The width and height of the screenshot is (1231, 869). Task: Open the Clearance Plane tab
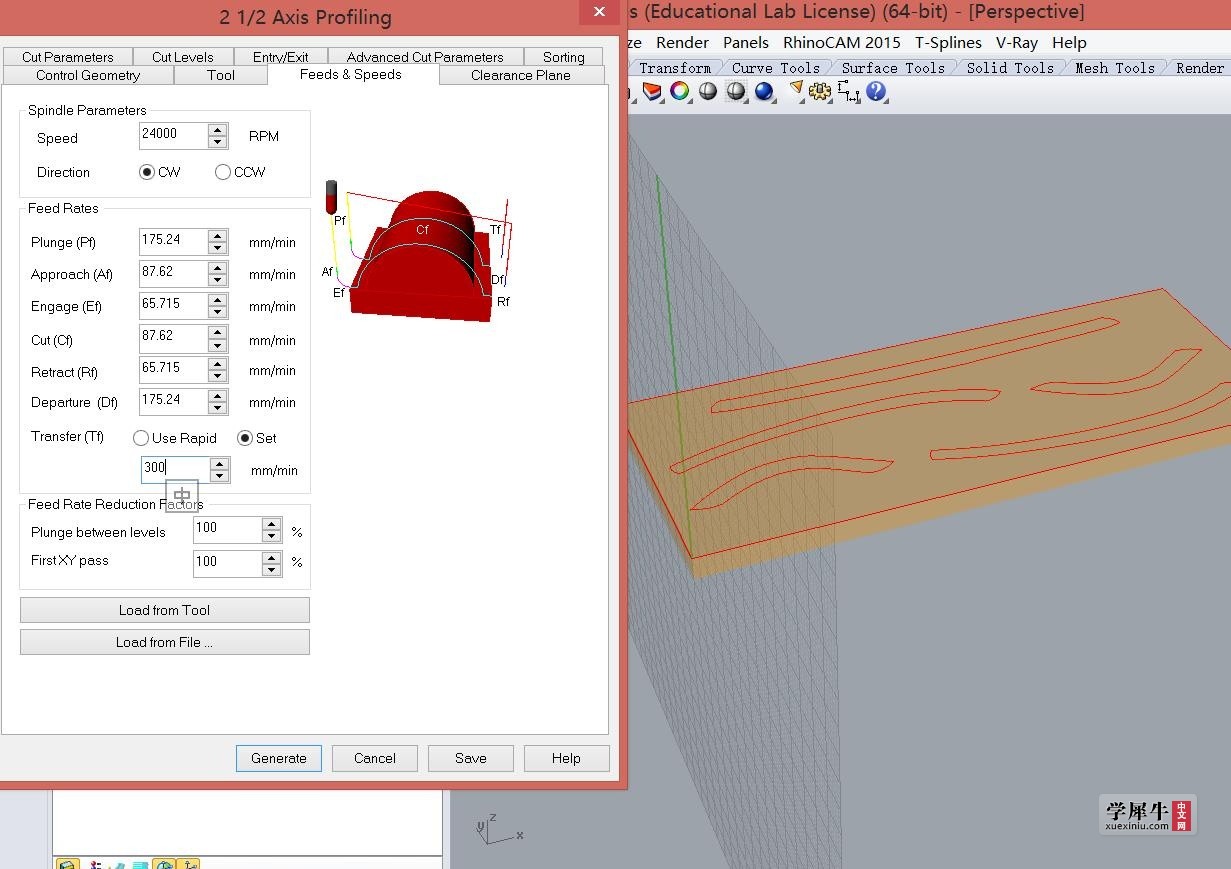coord(521,75)
